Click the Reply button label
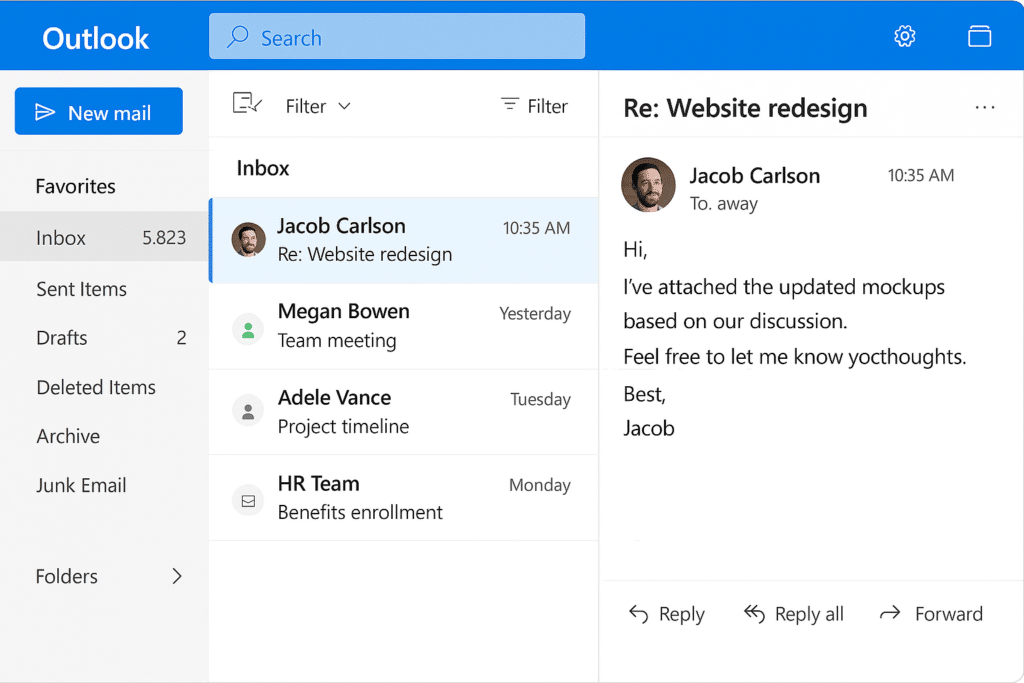The image size is (1024, 683). (682, 614)
